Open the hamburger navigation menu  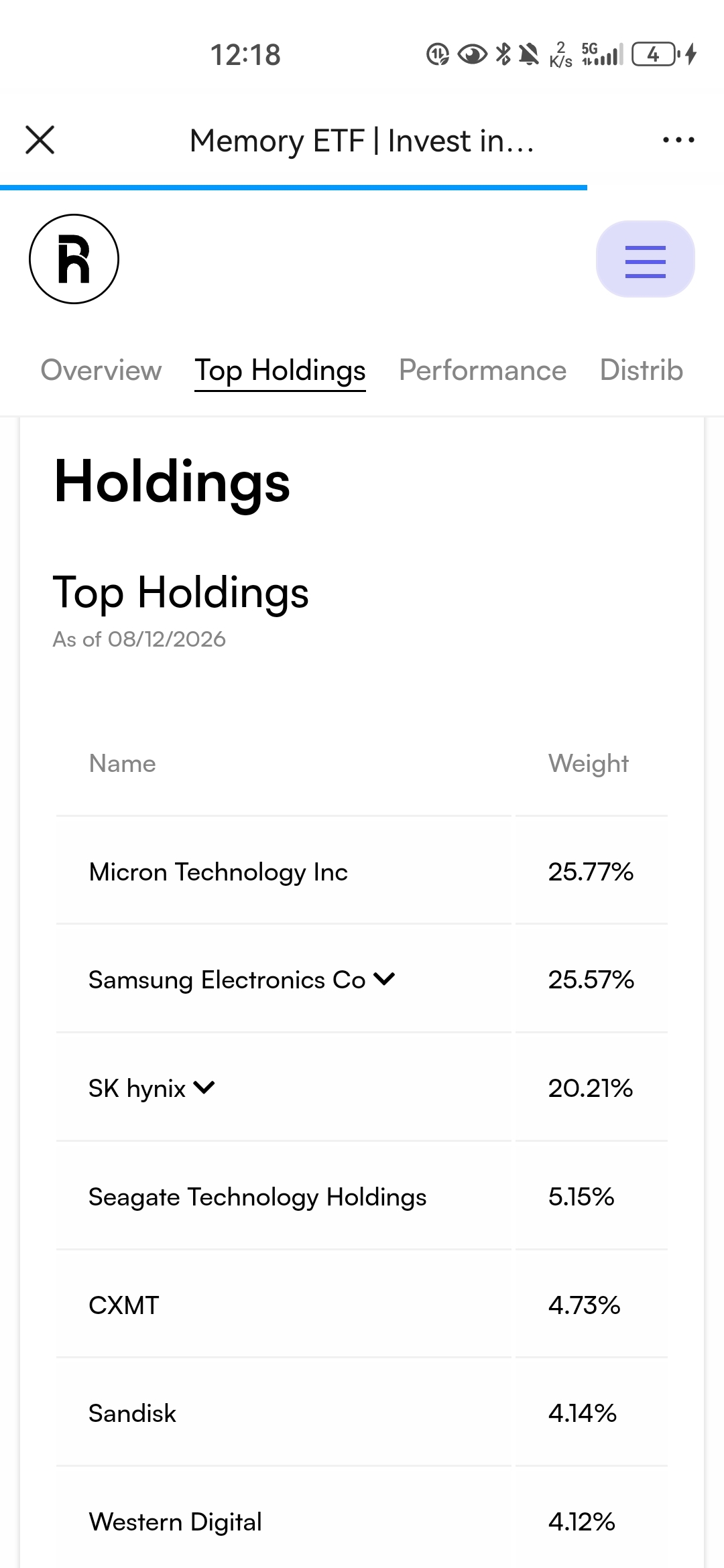click(645, 259)
